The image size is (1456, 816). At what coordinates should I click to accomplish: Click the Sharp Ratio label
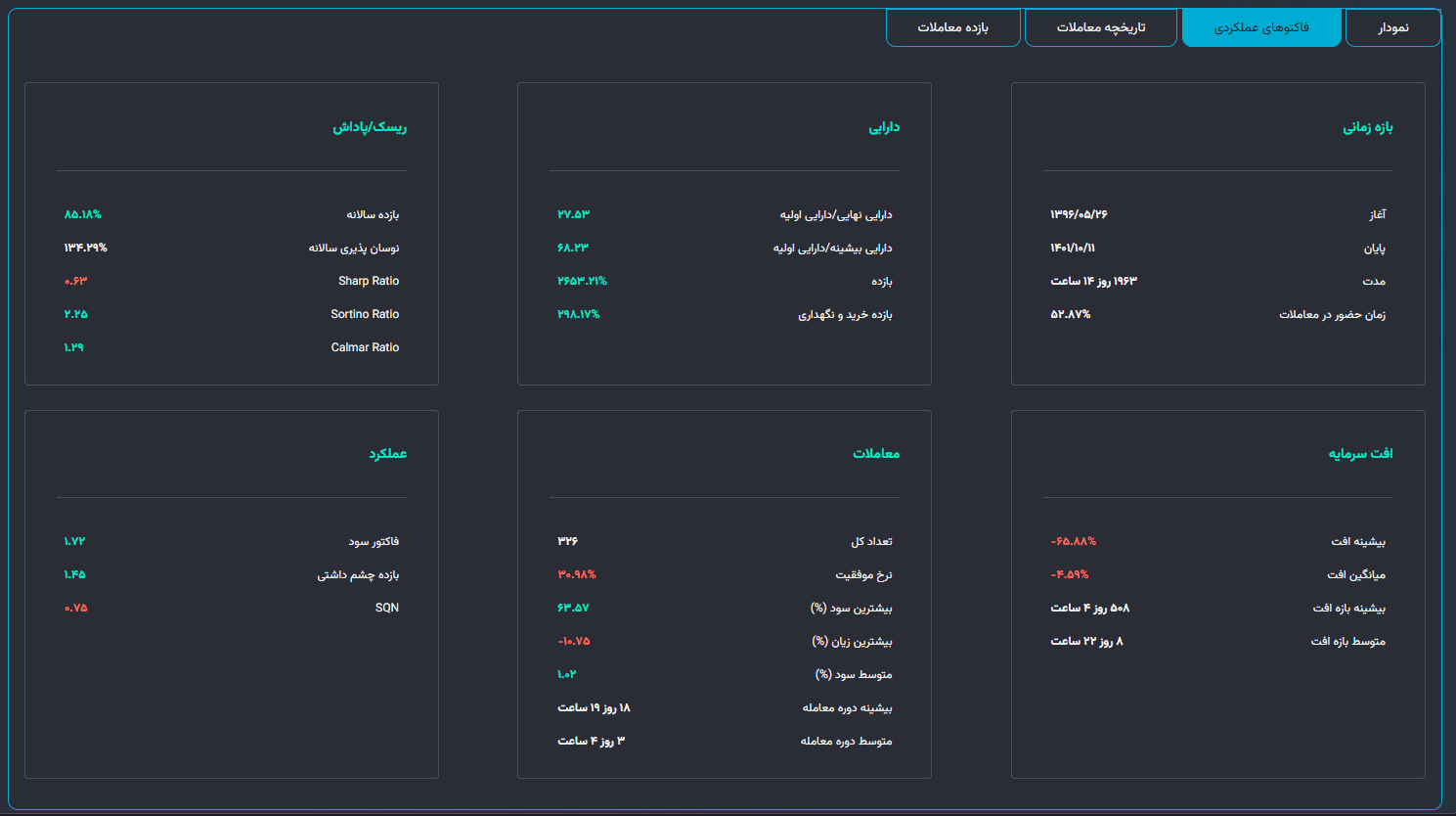pos(369,281)
